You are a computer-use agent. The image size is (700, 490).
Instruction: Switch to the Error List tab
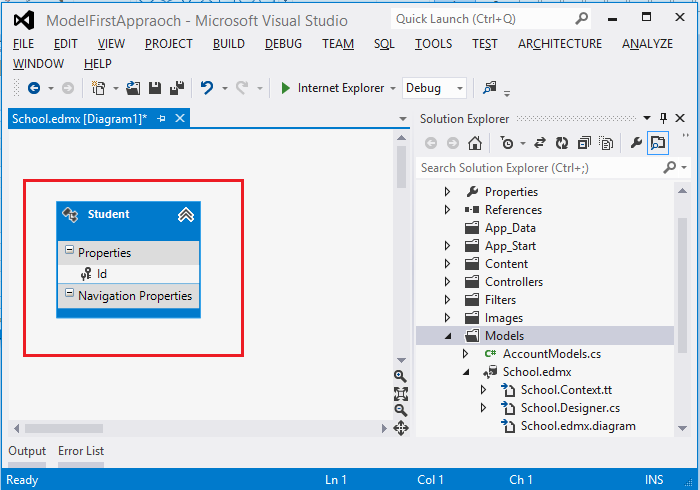point(81,451)
